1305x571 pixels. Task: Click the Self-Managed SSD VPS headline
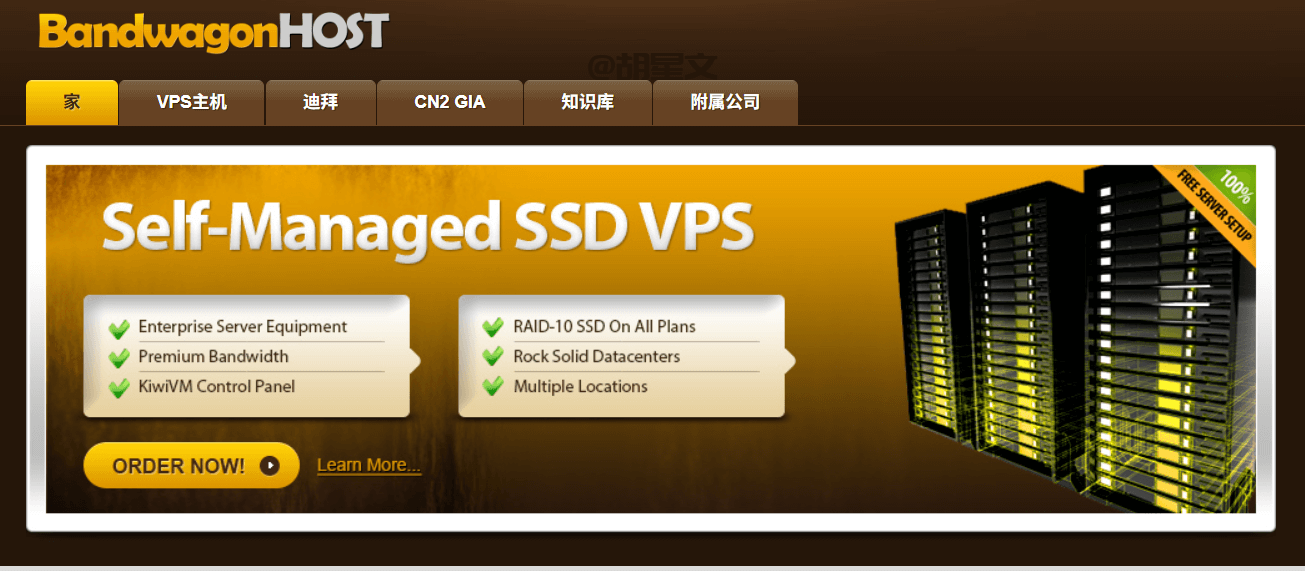tap(428, 227)
